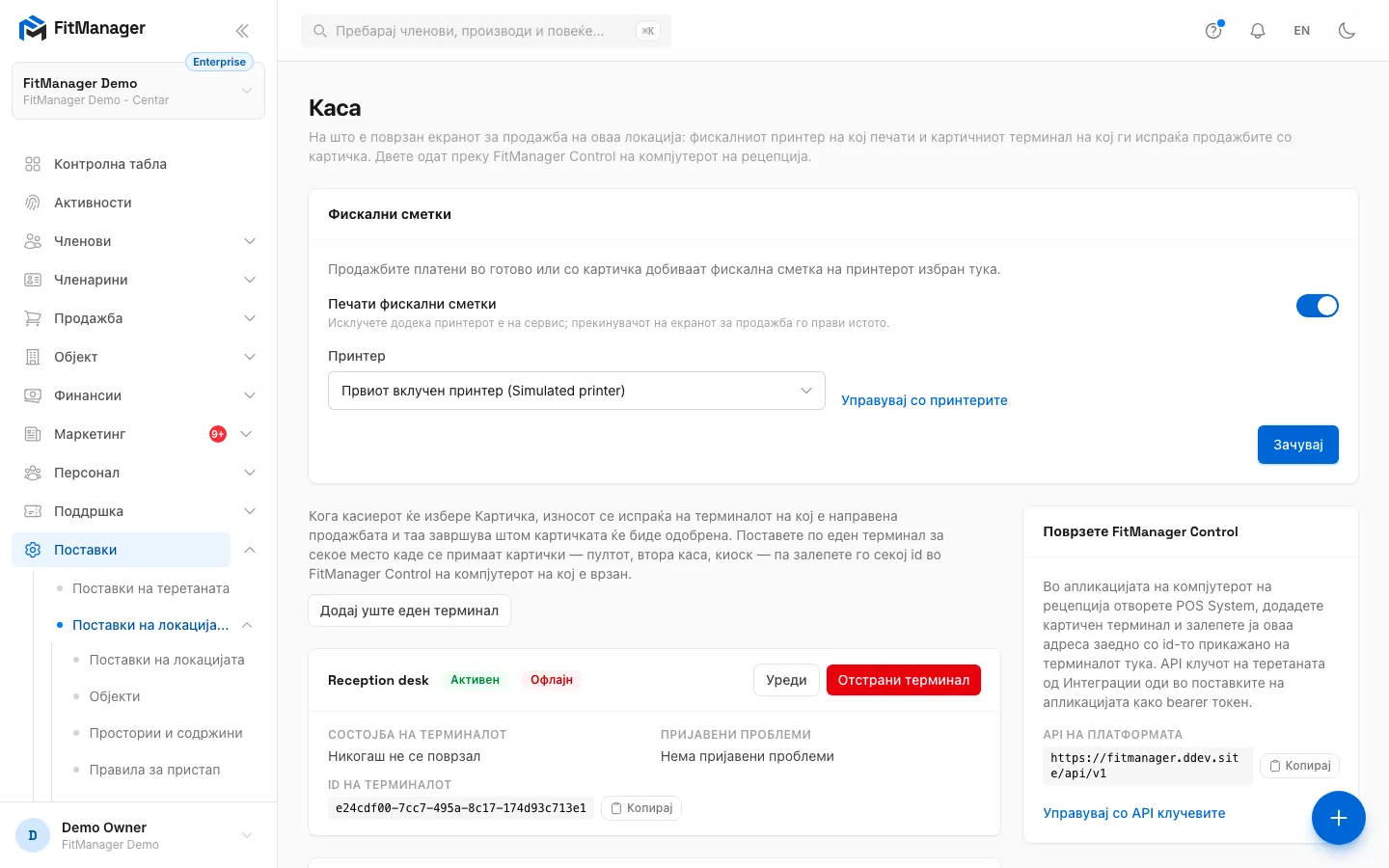
Task: Open Контролна табла dashboard icon
Action: tap(33, 164)
